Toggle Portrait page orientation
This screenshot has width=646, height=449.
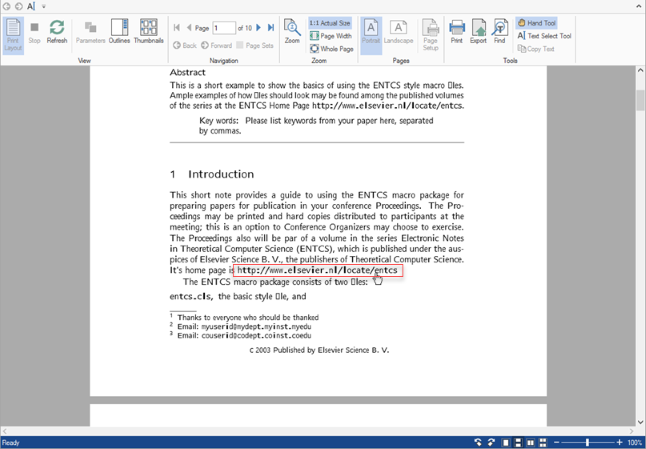(370, 32)
